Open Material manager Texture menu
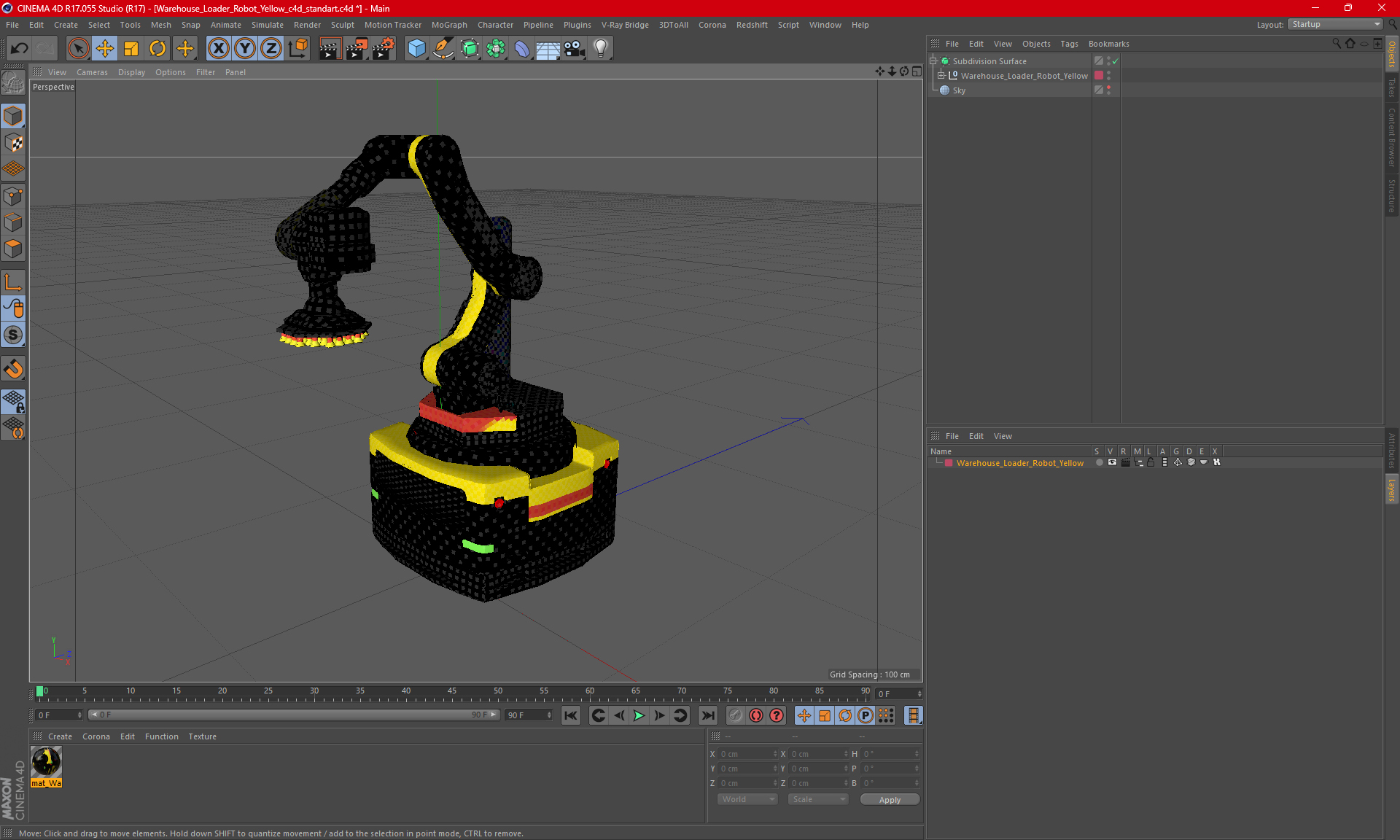The image size is (1400, 840). click(x=202, y=736)
